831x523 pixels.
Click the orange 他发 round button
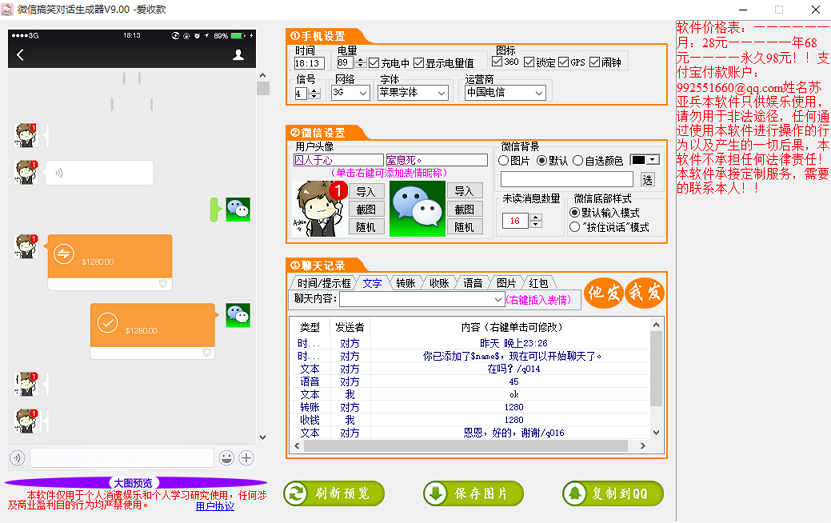pyautogui.click(x=604, y=292)
